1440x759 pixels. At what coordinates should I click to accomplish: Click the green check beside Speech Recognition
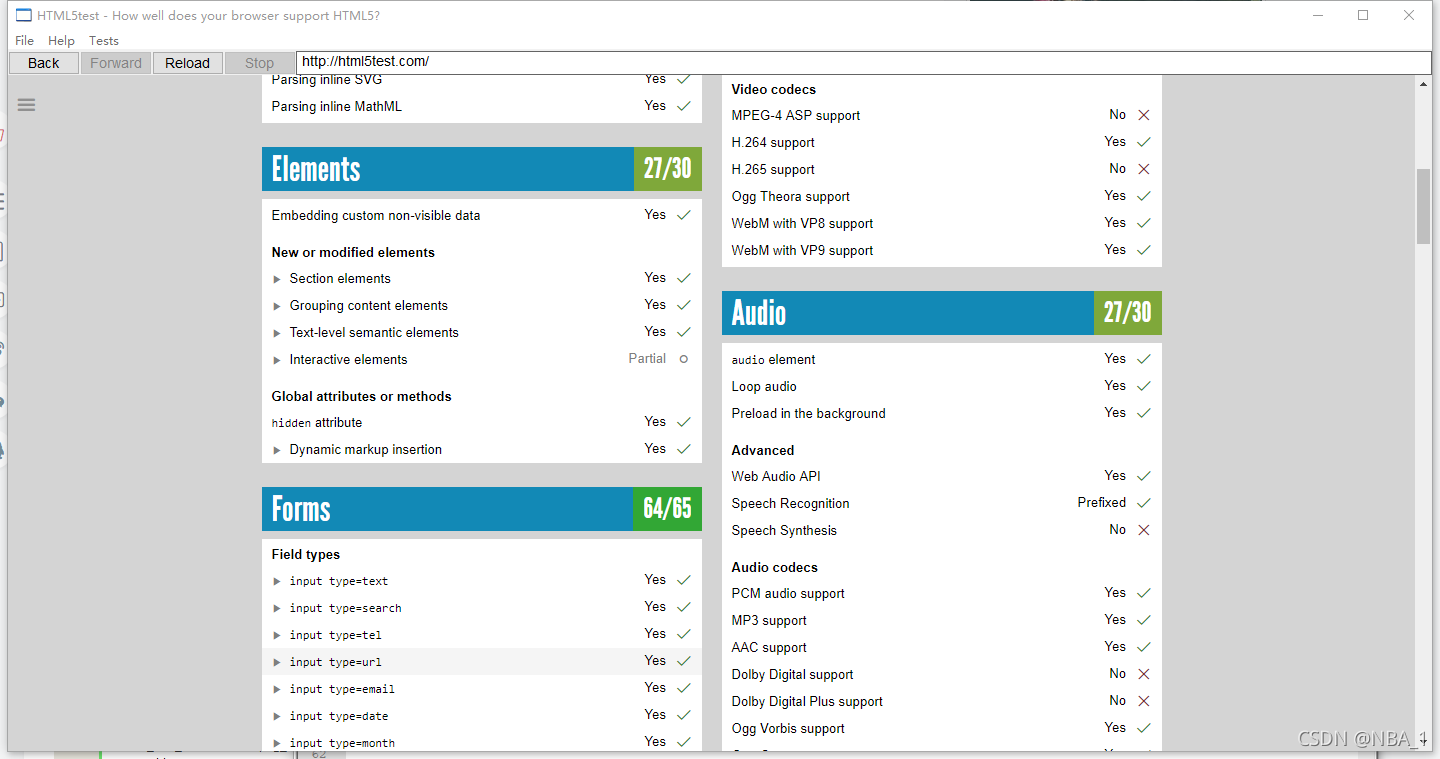coord(1144,503)
